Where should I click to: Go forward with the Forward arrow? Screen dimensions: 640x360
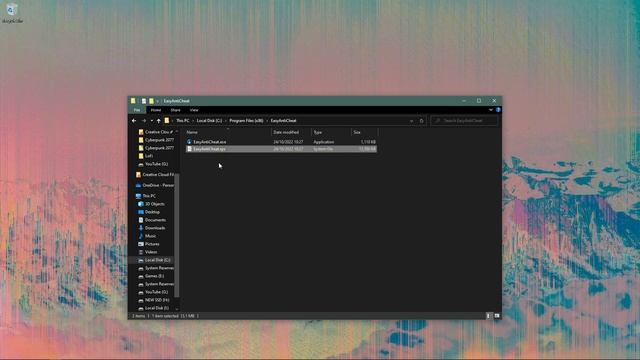[144, 121]
